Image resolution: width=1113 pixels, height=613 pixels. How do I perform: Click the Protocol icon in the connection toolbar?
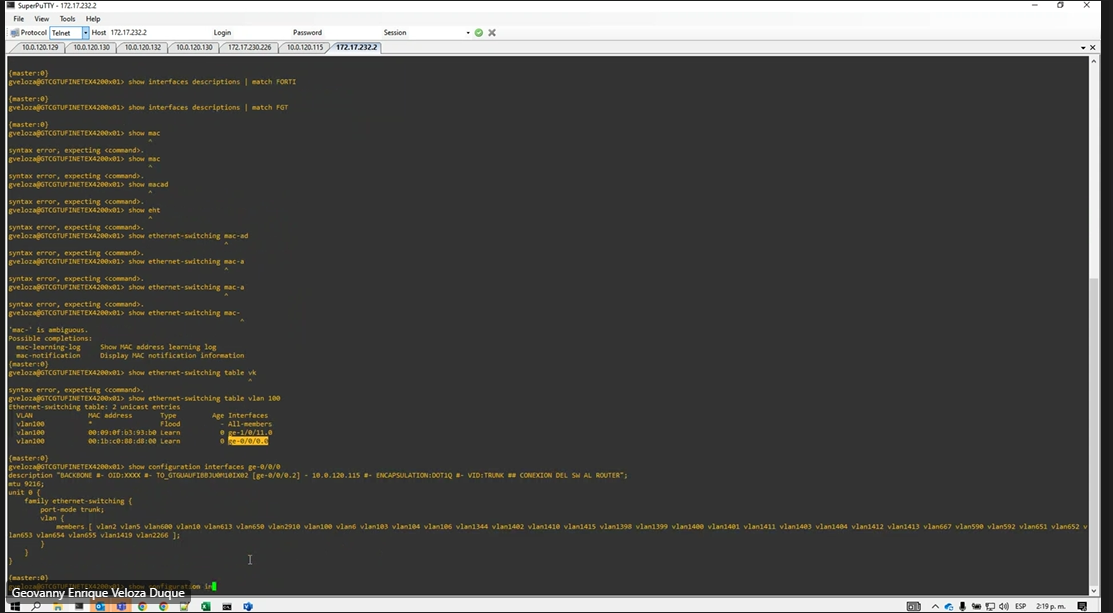click(x=14, y=33)
